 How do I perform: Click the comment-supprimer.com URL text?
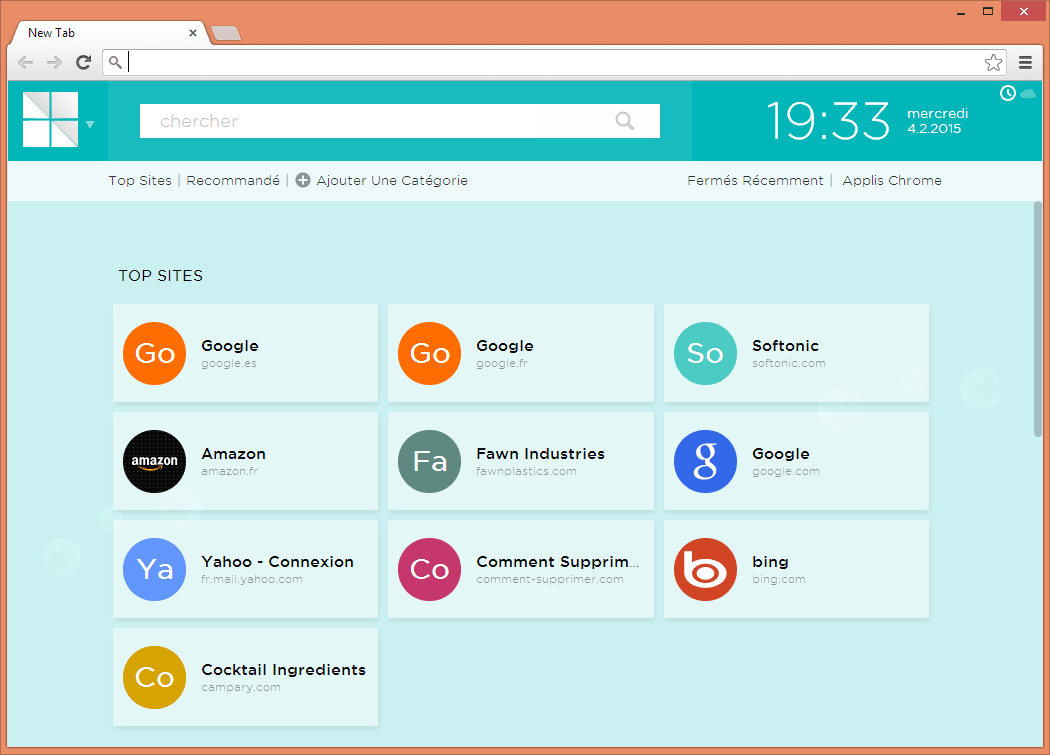tap(550, 579)
